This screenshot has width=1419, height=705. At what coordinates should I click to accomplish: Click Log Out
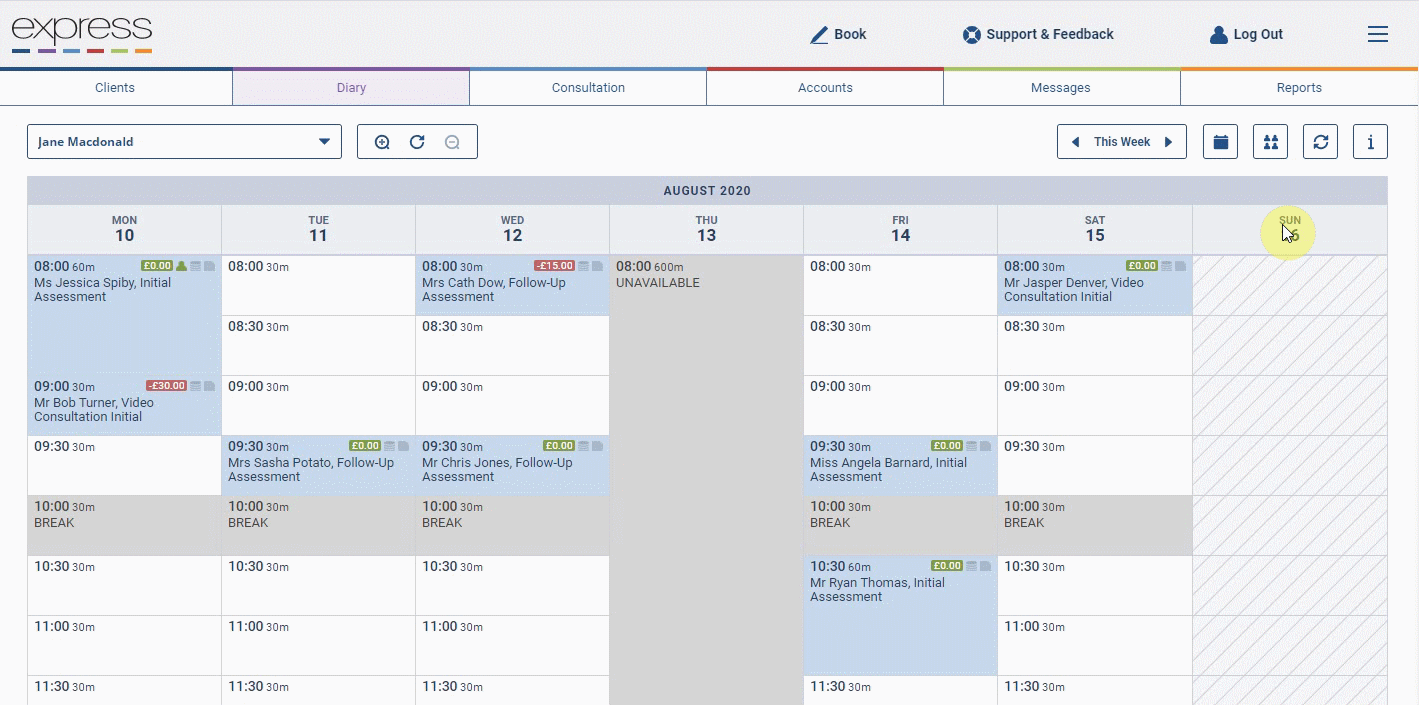tap(1246, 34)
